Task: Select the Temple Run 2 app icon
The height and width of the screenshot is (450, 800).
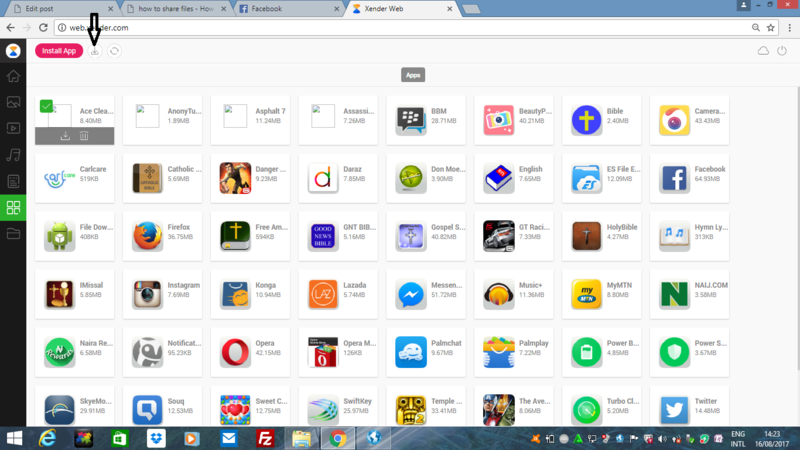Action: click(410, 410)
